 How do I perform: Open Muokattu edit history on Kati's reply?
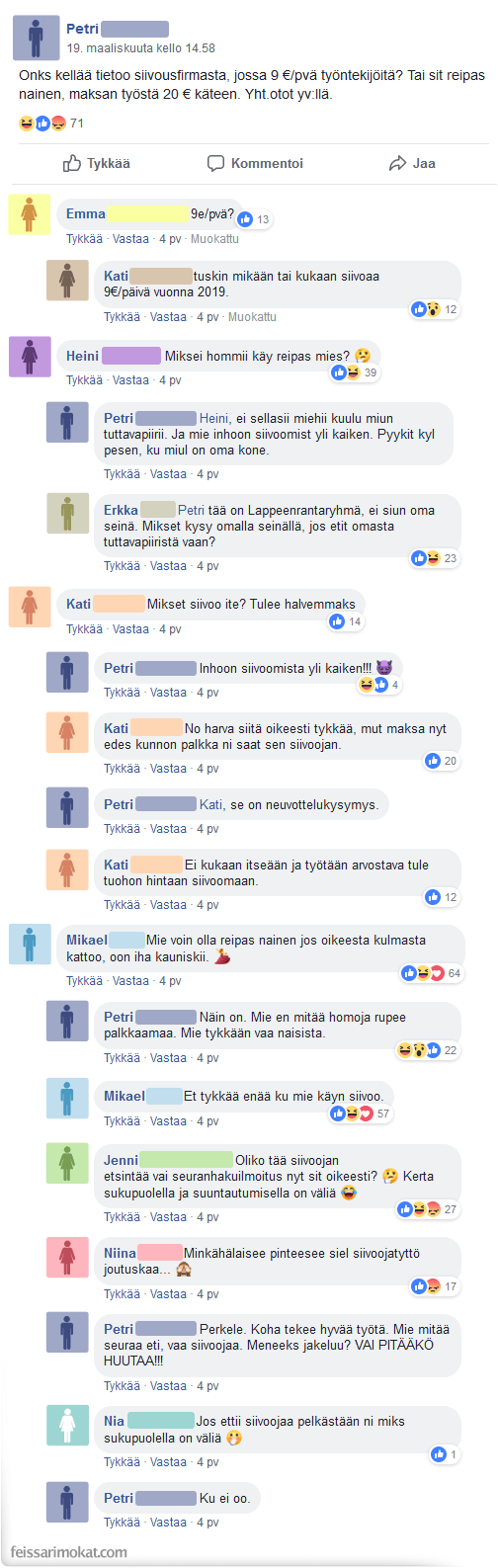point(252,317)
